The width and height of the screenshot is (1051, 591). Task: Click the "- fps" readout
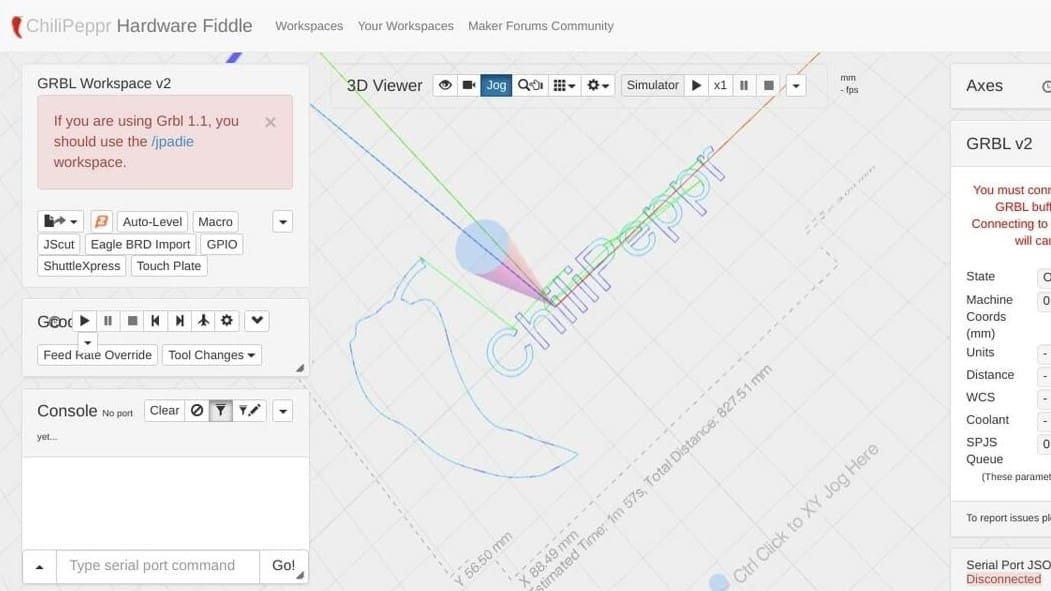tap(849, 90)
